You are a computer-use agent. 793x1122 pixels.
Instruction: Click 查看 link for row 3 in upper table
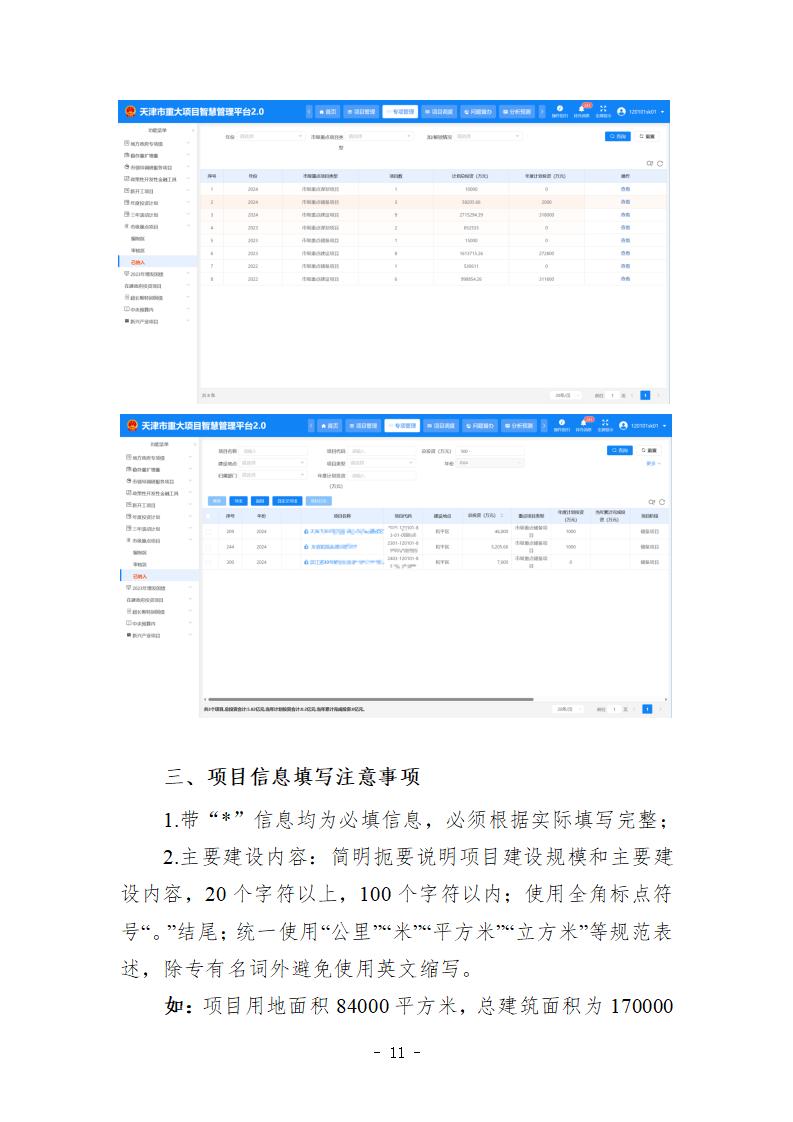[x=625, y=215]
